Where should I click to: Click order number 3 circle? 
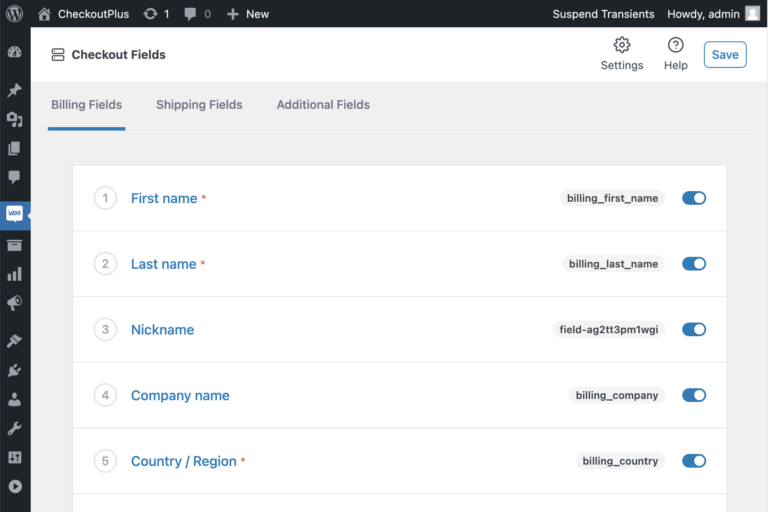pos(105,329)
